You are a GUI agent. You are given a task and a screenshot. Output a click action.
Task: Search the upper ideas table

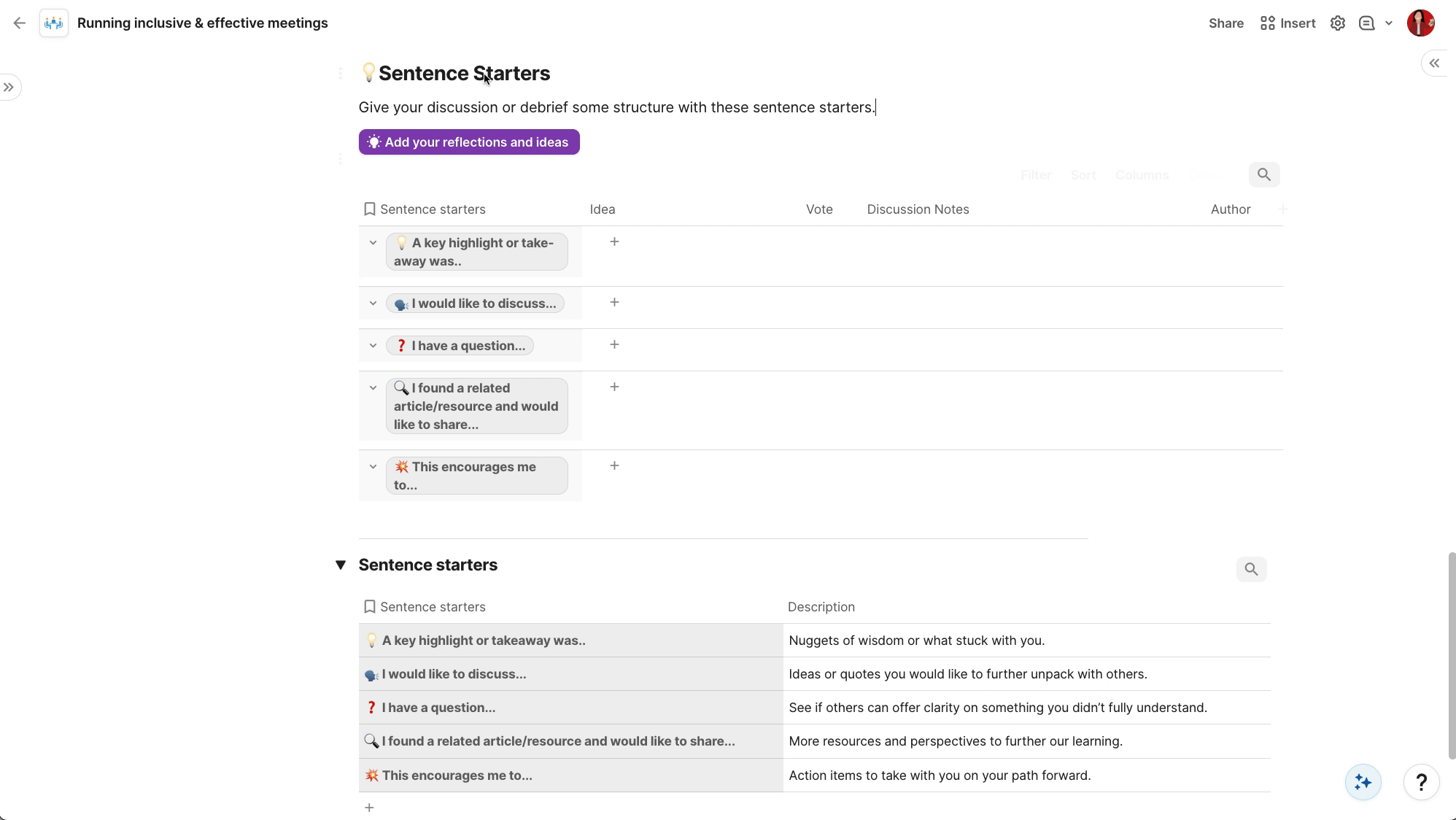pos(1264,175)
